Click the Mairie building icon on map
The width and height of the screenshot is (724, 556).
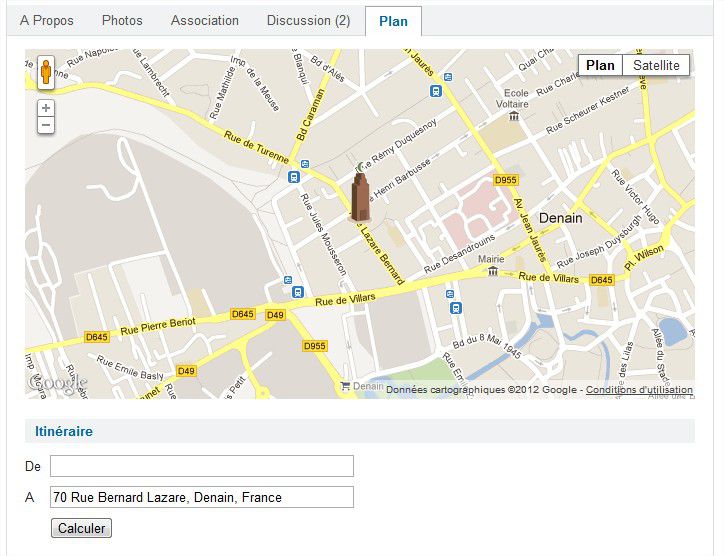pos(493,270)
